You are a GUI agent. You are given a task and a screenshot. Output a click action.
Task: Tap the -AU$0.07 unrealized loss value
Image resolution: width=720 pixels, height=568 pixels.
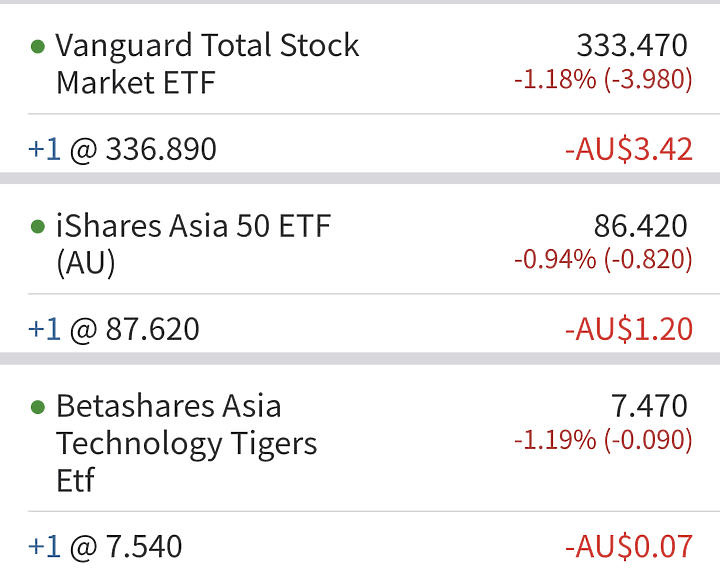point(629,547)
